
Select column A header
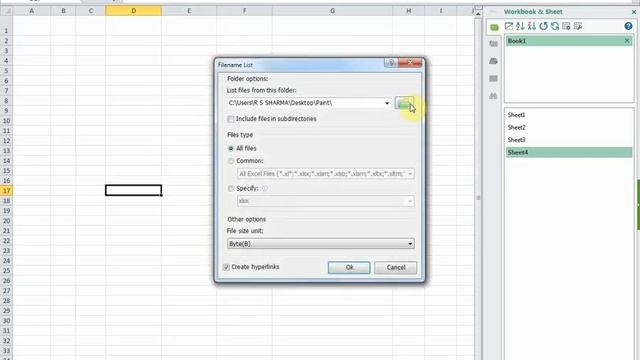(x=32, y=11)
